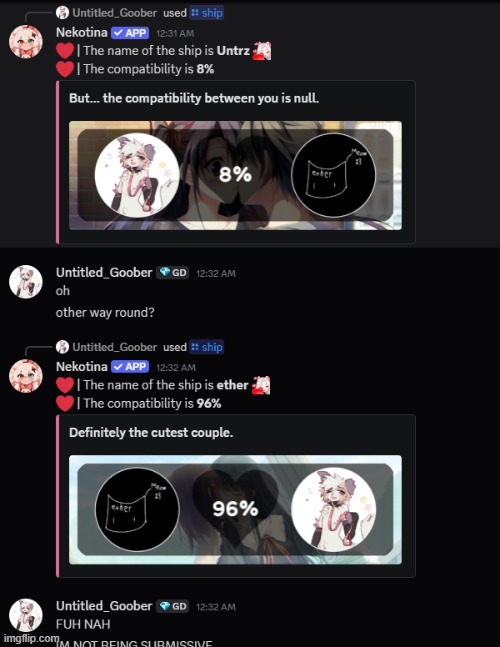Click the Nekotina username on the 96% message

pos(82,366)
